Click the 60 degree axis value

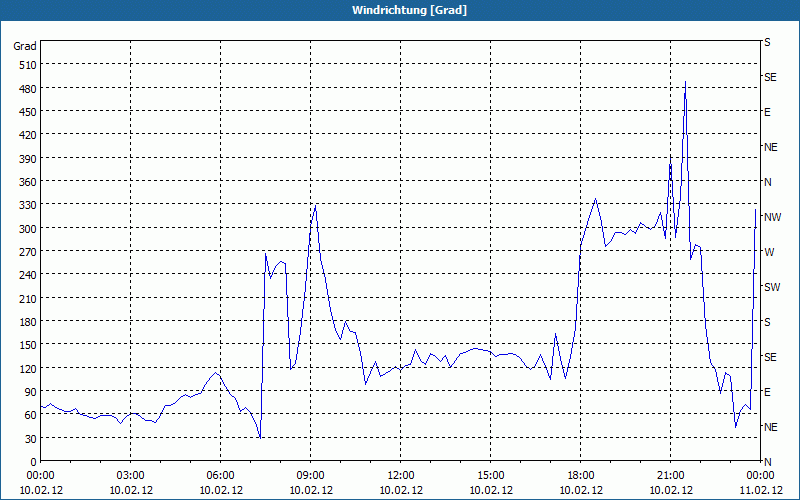point(31,415)
